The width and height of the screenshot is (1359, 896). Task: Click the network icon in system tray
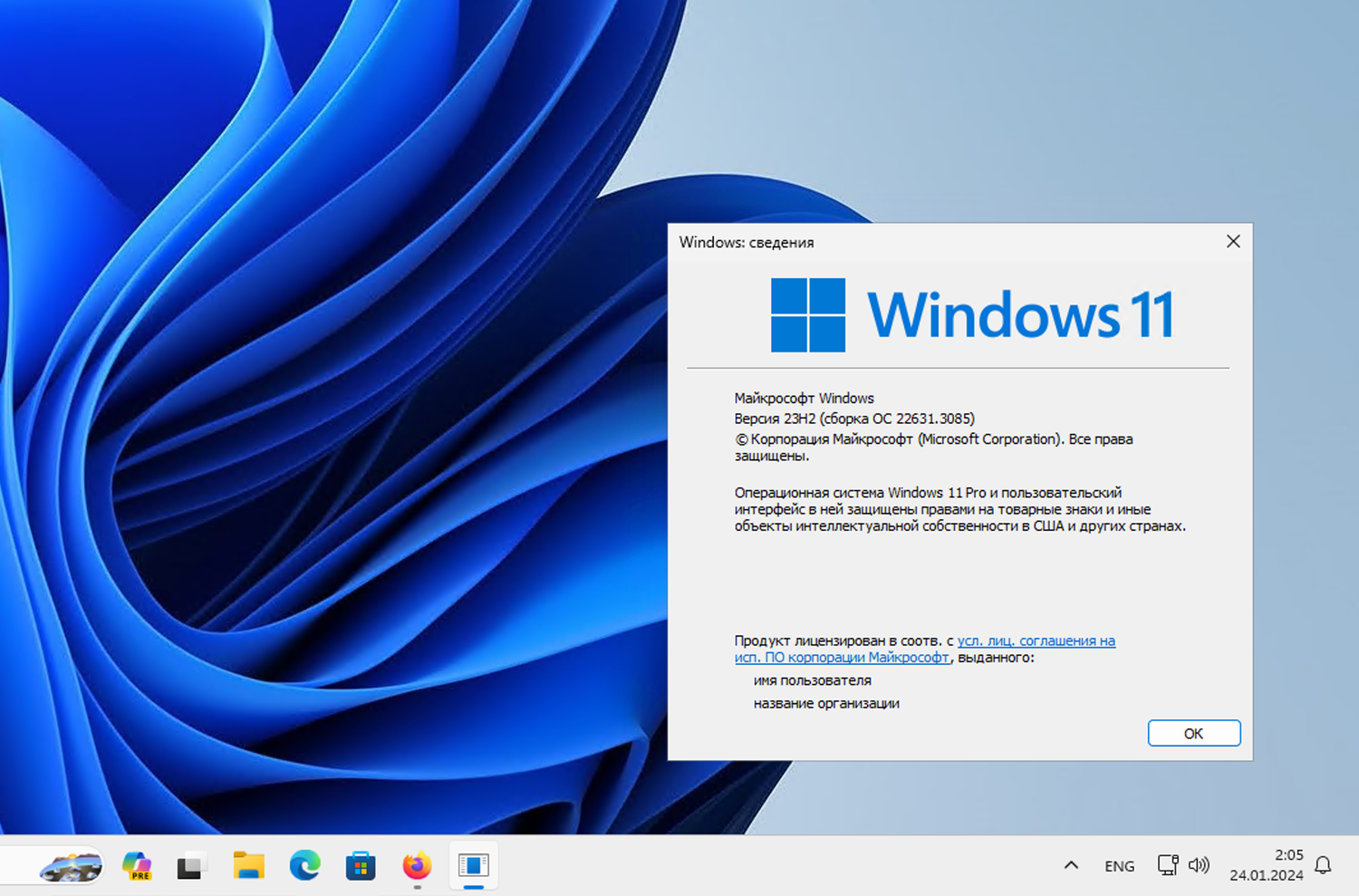[1167, 866]
